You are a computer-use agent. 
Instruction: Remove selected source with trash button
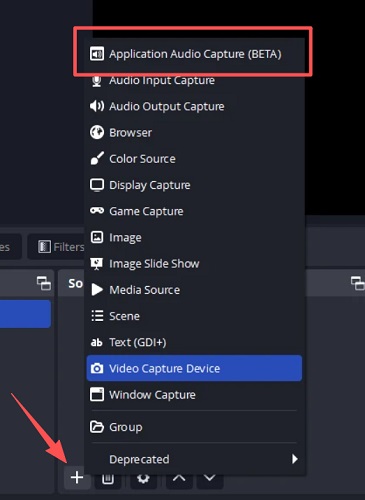[108, 479]
